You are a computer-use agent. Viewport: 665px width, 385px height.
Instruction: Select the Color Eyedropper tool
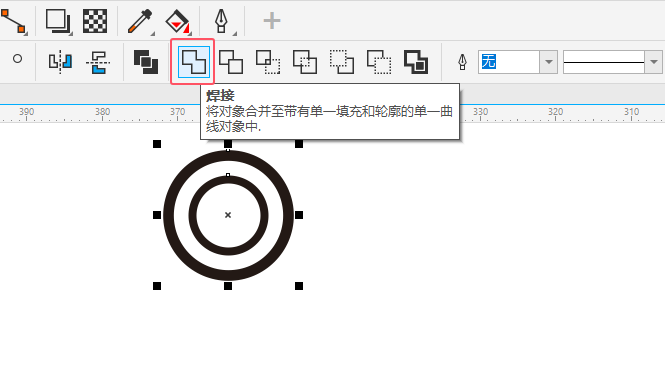point(140,21)
